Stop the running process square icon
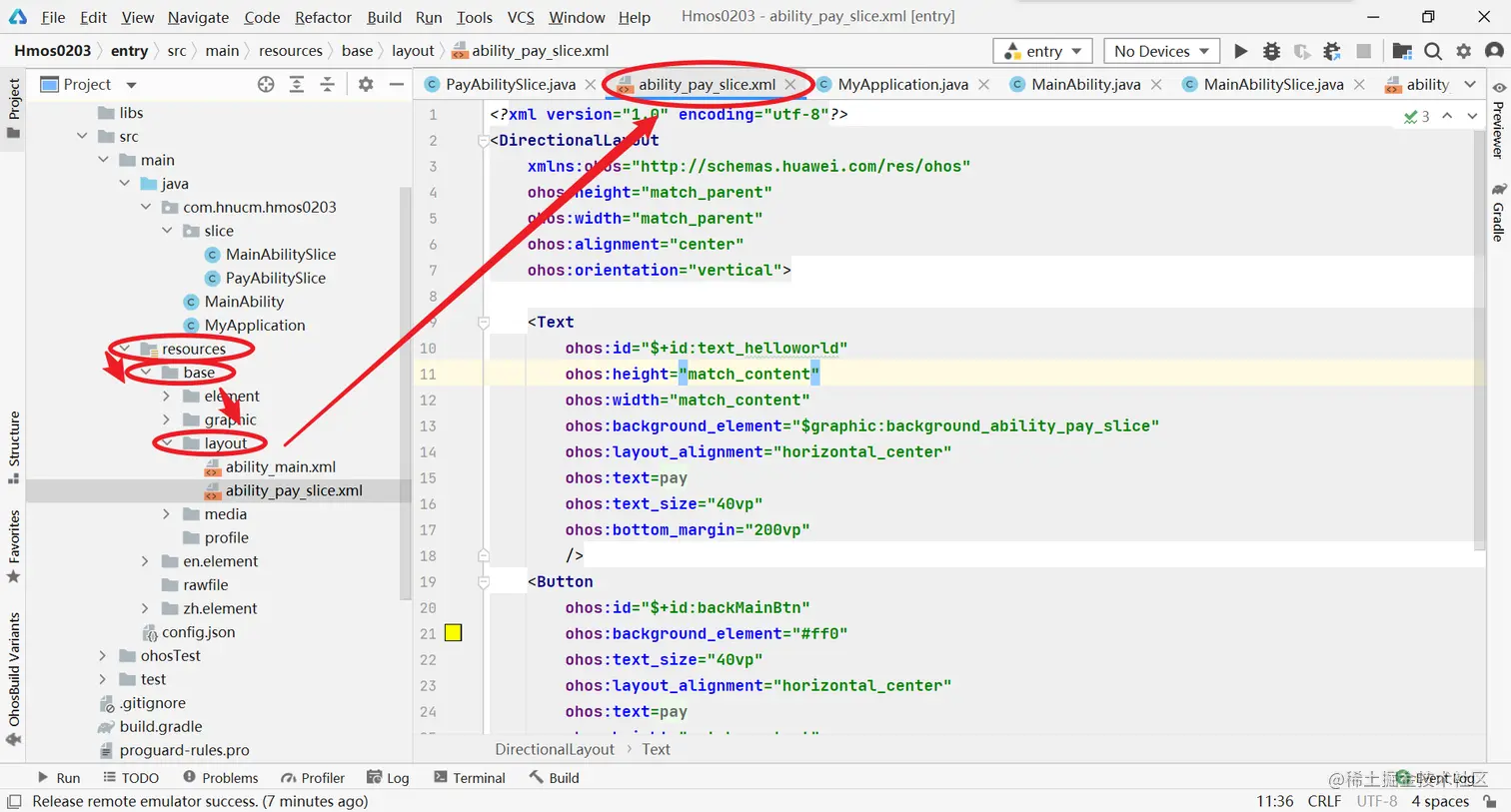The image size is (1511, 812). click(1363, 51)
